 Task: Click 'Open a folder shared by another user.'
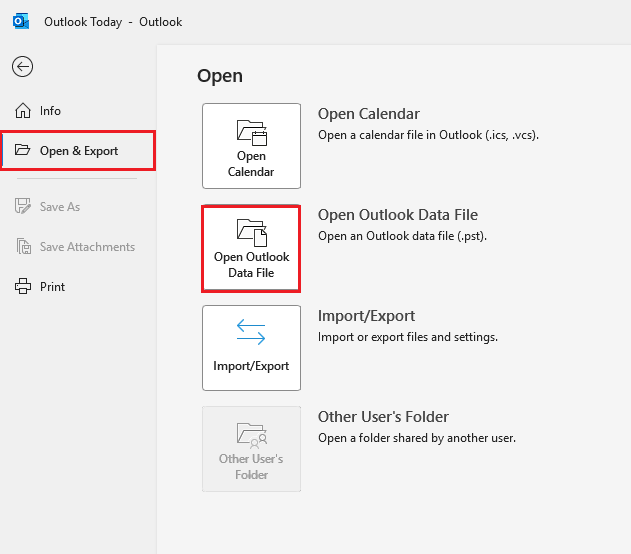pos(417,438)
